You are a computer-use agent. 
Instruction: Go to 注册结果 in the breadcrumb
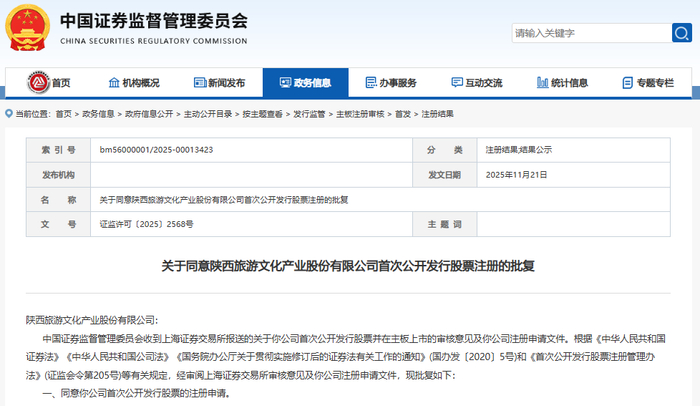click(x=438, y=114)
